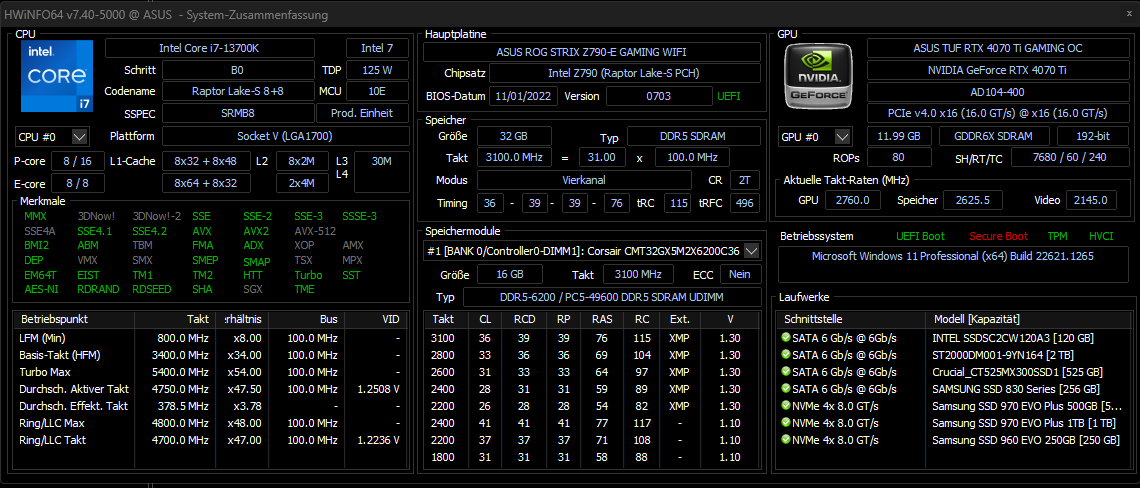This screenshot has width=1140, height=488.
Task: Select the 2800 MHz XMP timing row
Action: [x=592, y=354]
